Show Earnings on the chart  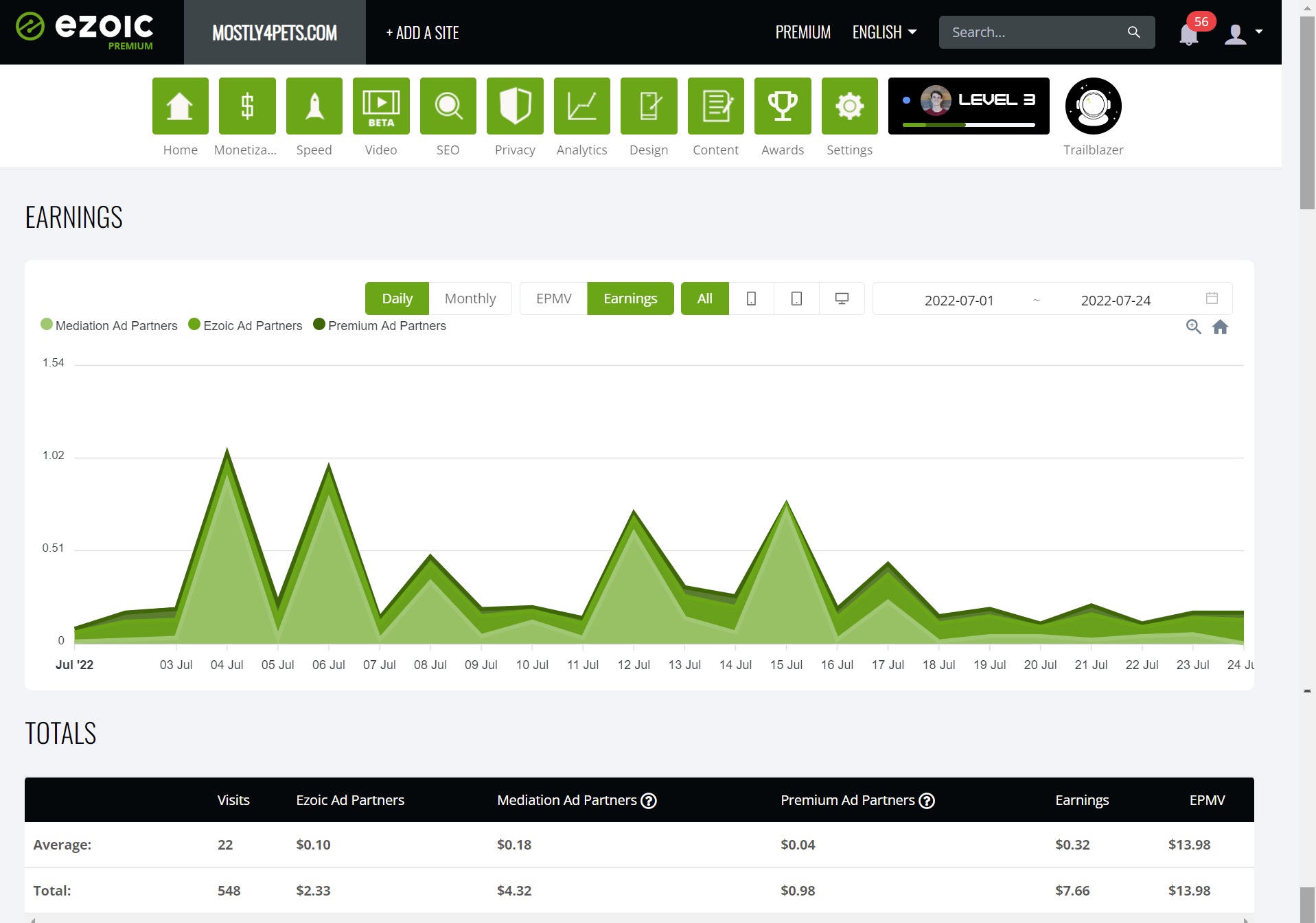click(x=630, y=299)
